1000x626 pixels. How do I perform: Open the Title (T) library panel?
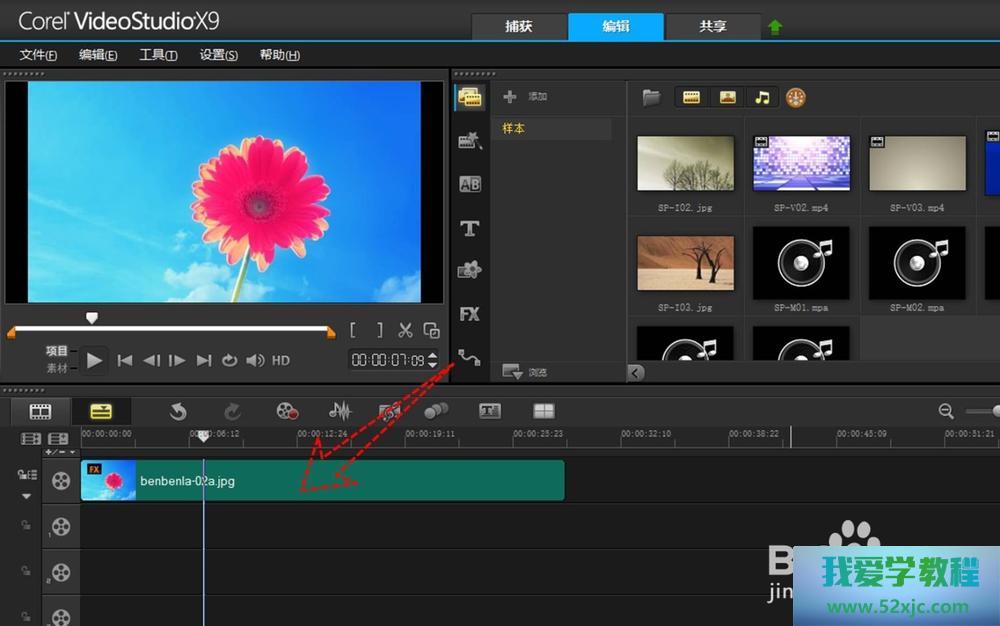coord(469,228)
